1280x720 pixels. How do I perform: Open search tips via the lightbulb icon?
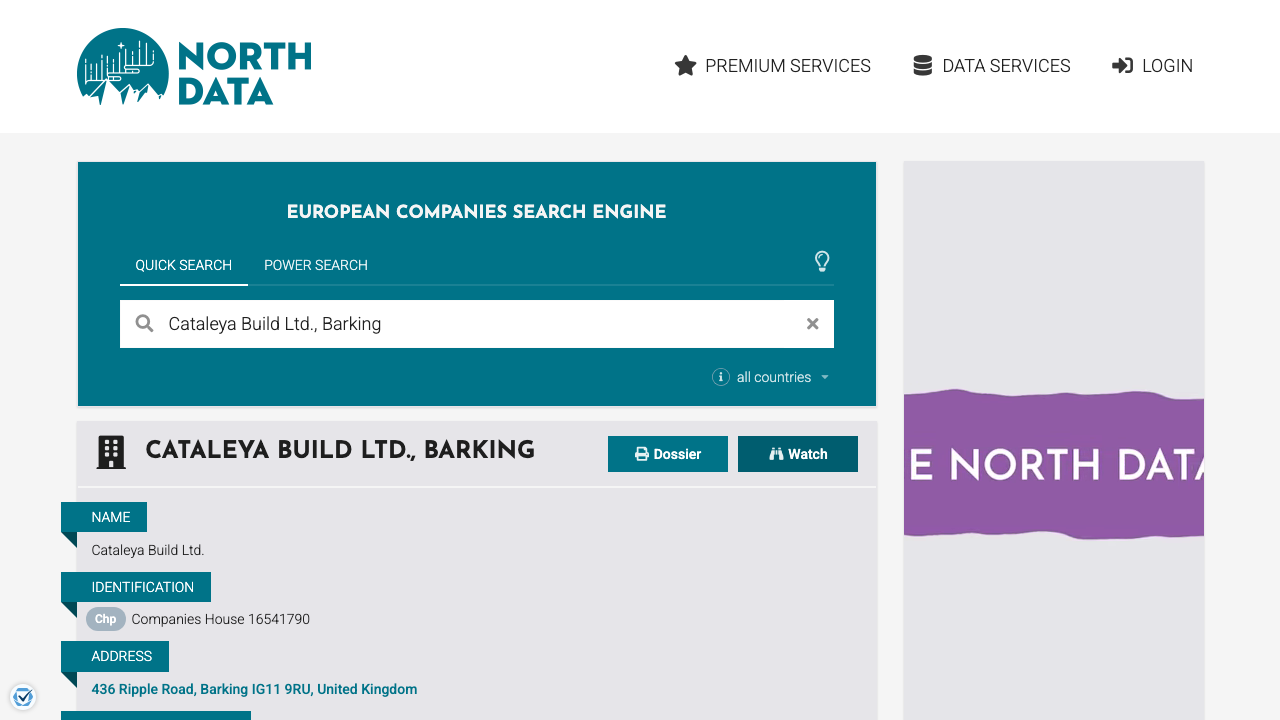(822, 261)
